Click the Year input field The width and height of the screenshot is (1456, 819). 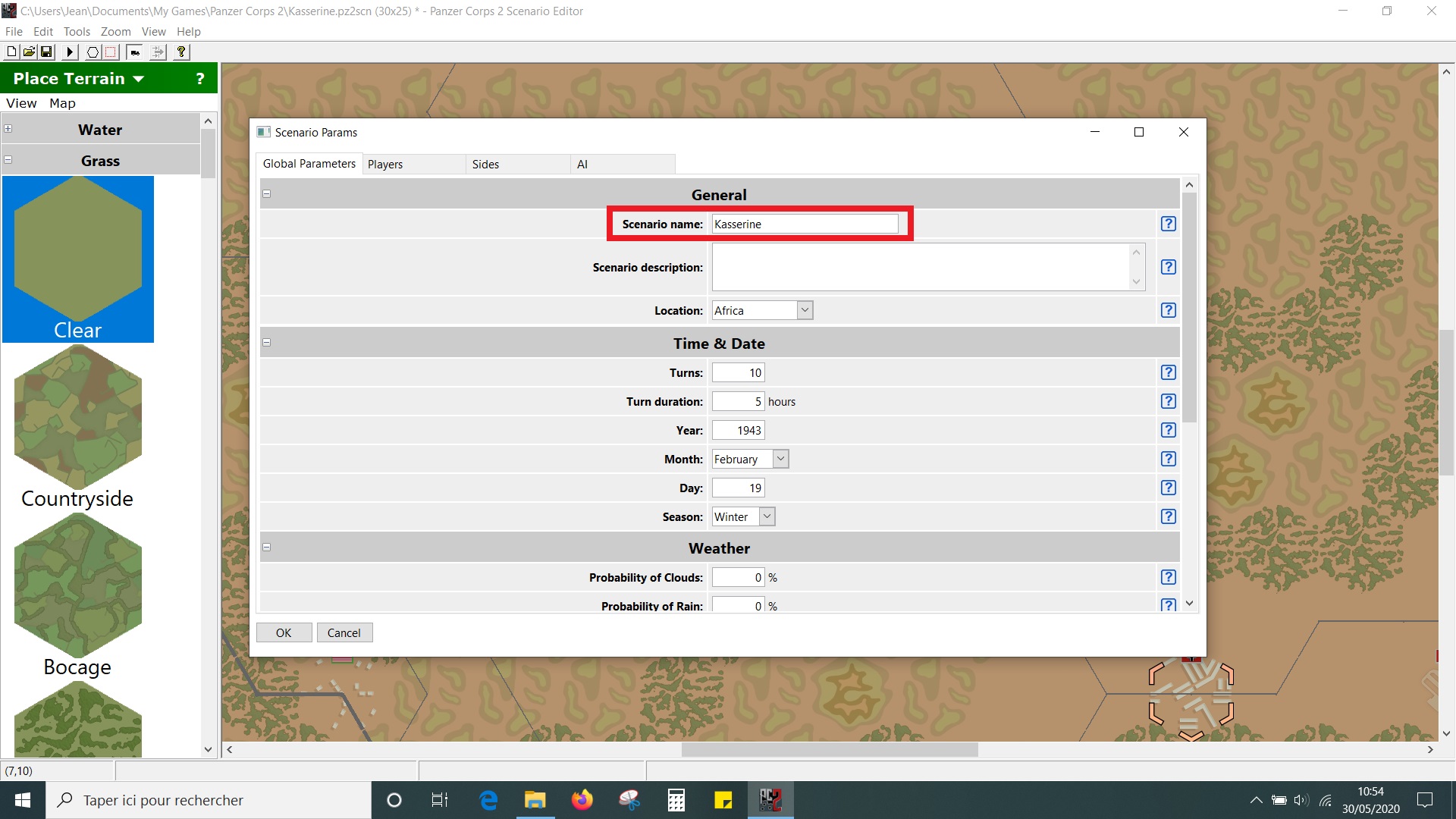tap(739, 430)
